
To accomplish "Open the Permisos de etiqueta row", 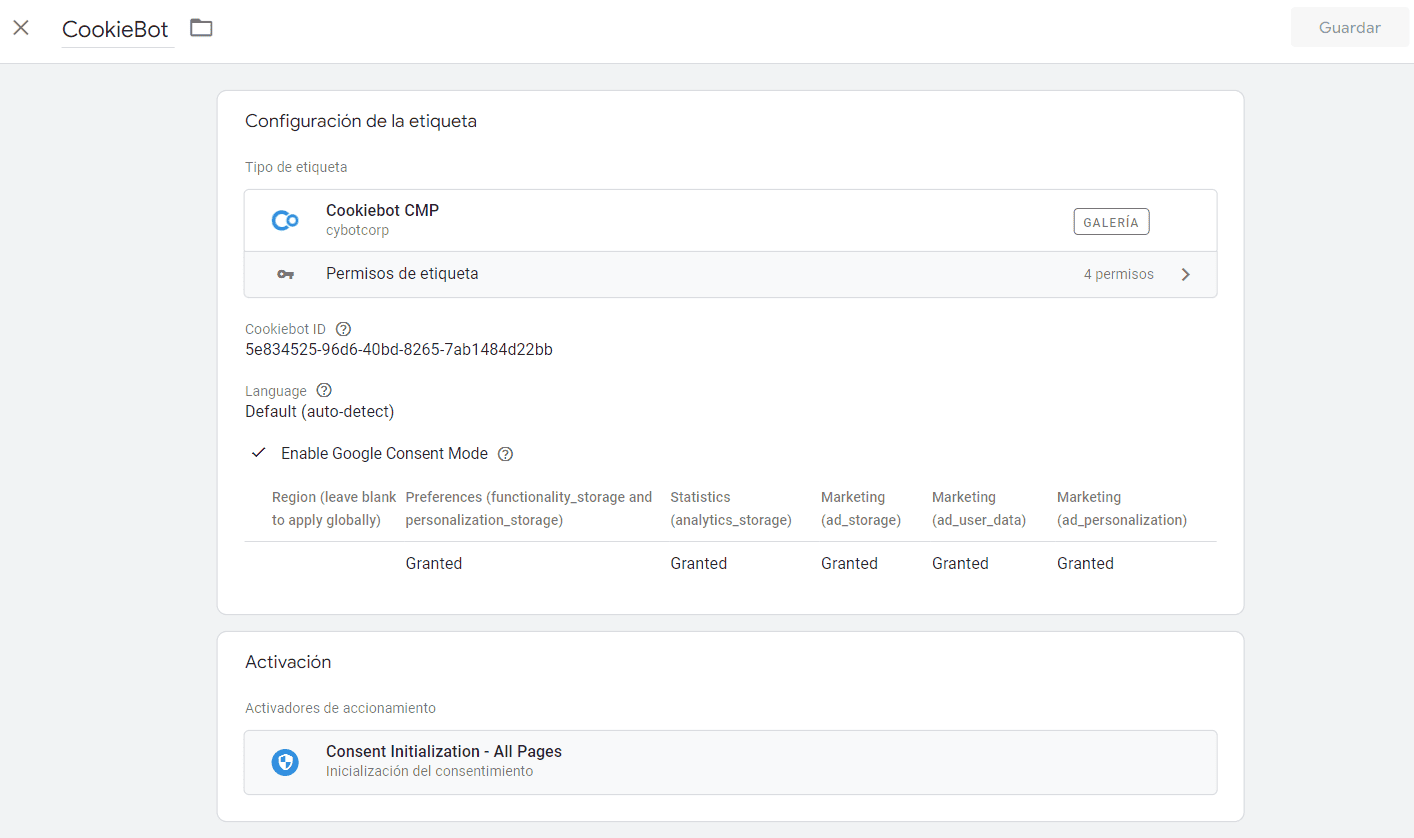I will [x=730, y=274].
